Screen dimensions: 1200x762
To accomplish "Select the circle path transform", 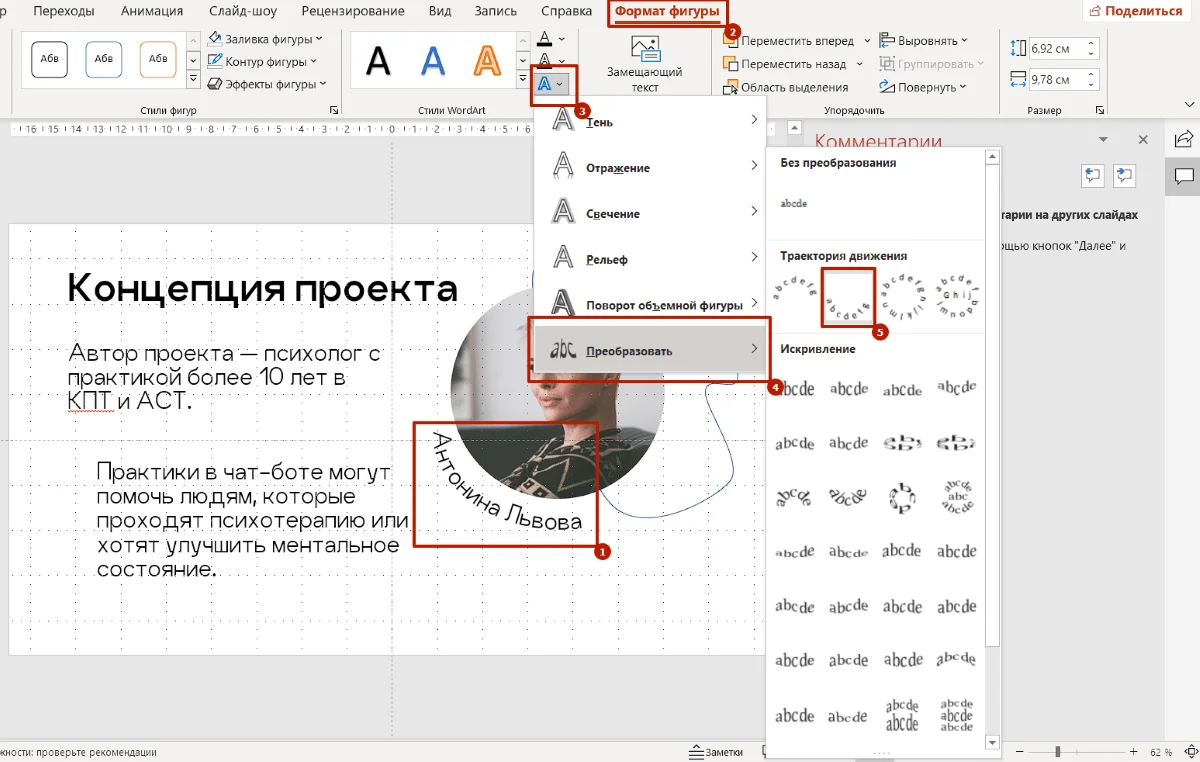I will pos(903,295).
